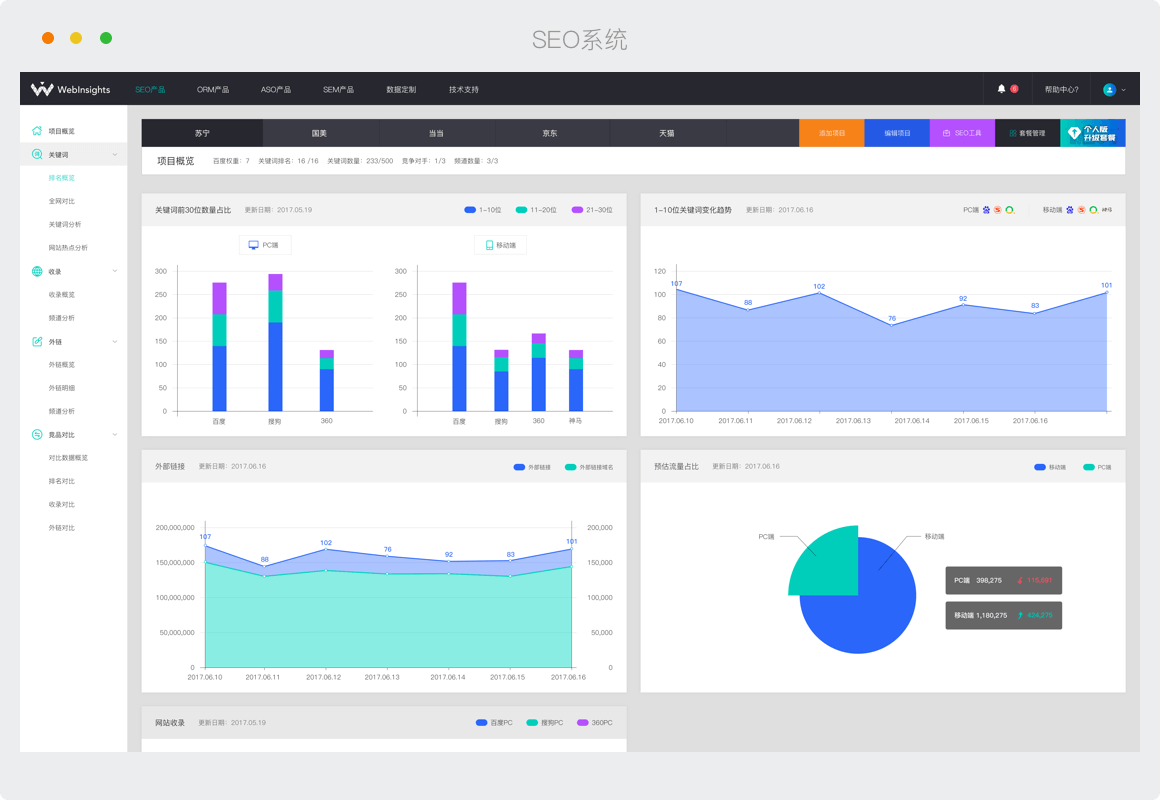Click the orange 添加项目 button
The image size is (1160, 800).
click(x=833, y=133)
